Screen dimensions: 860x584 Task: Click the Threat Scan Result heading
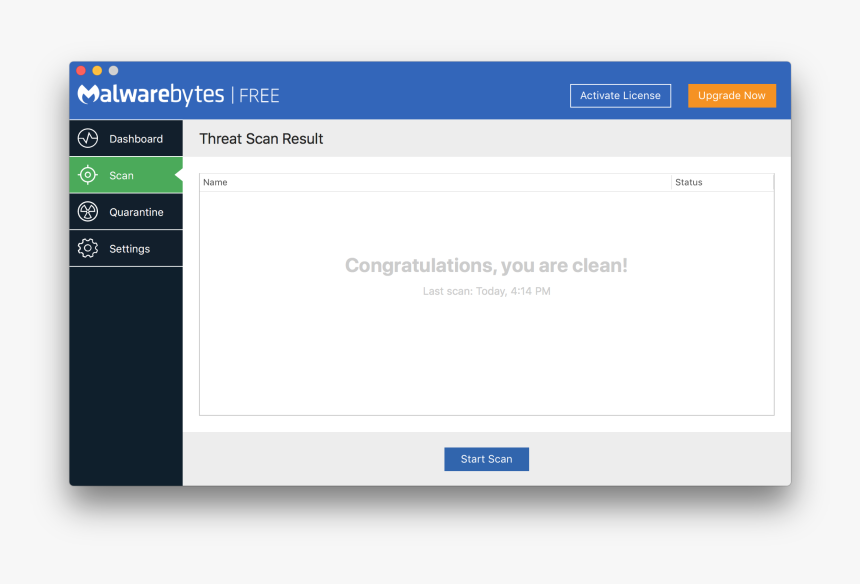(261, 139)
